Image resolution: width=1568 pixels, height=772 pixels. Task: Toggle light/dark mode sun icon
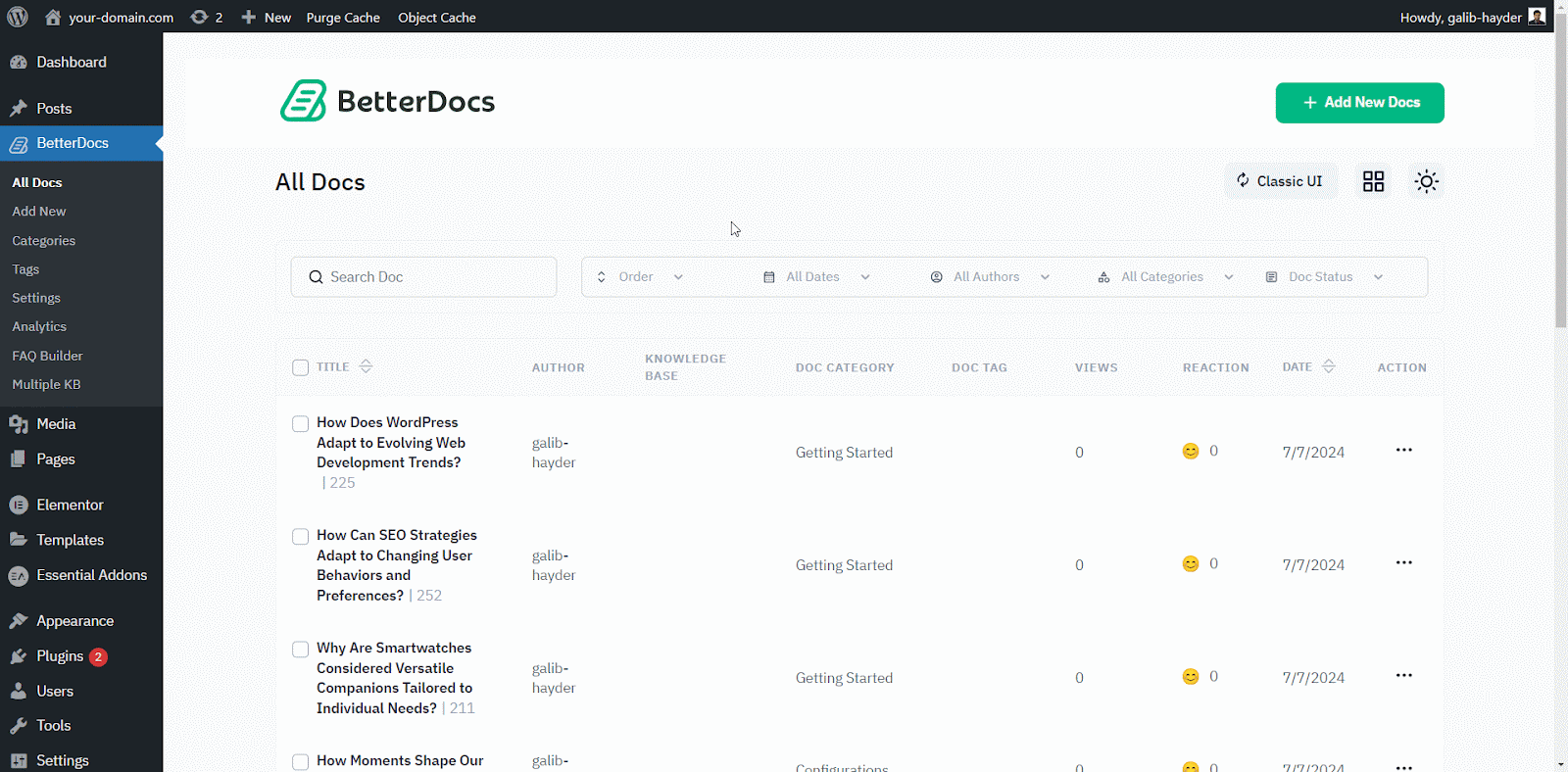(x=1426, y=181)
